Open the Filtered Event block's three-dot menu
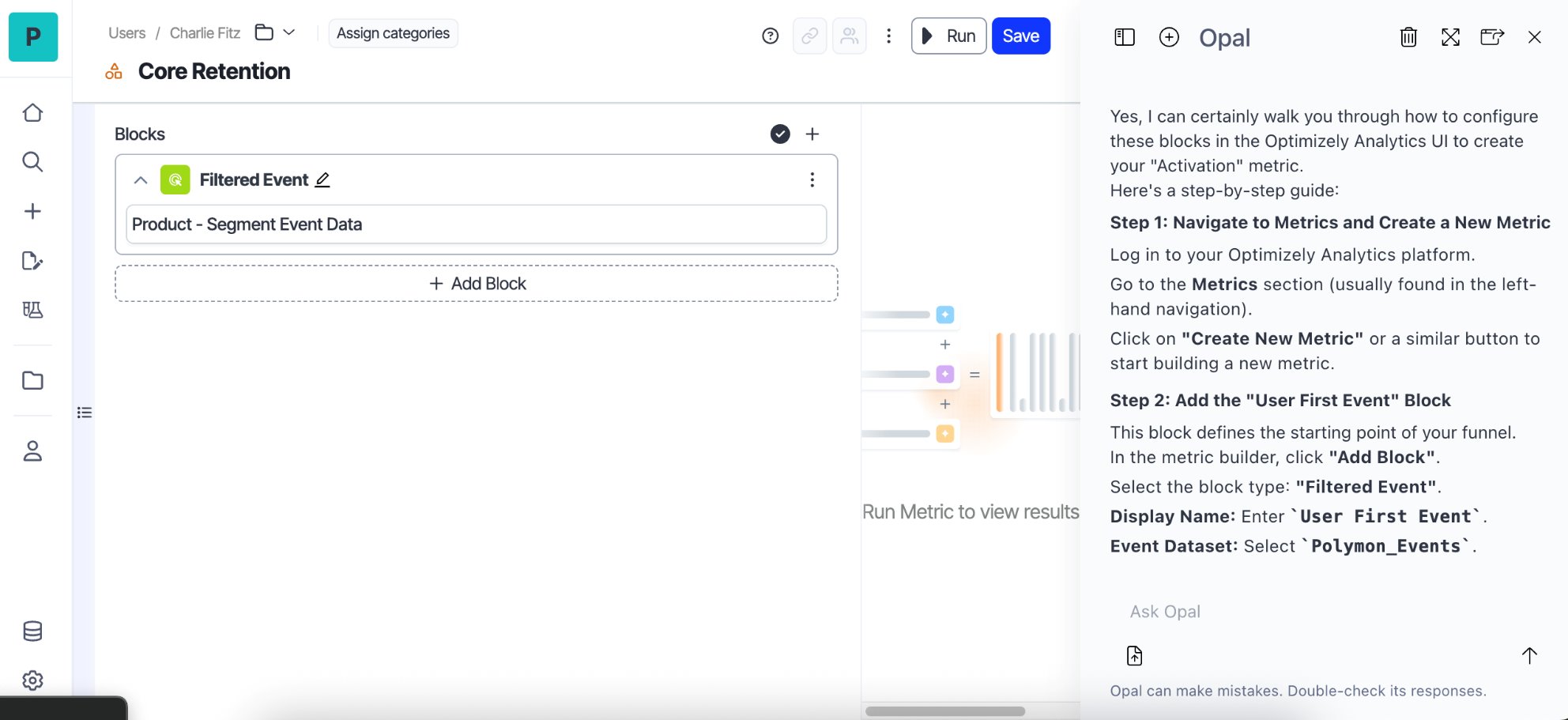This screenshot has height=720, width=1568. (812, 179)
